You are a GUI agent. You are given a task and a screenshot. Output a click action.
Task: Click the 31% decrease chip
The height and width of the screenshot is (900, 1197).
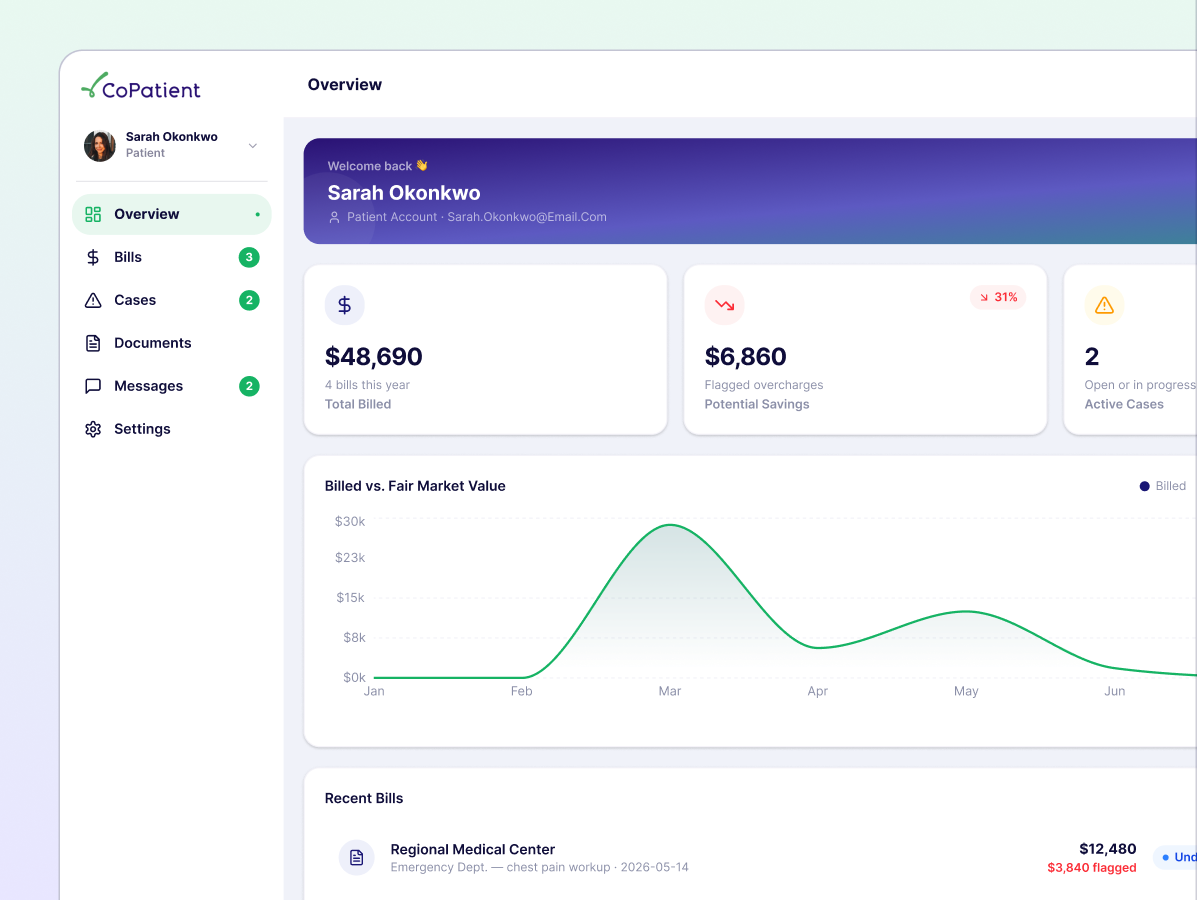pos(998,297)
